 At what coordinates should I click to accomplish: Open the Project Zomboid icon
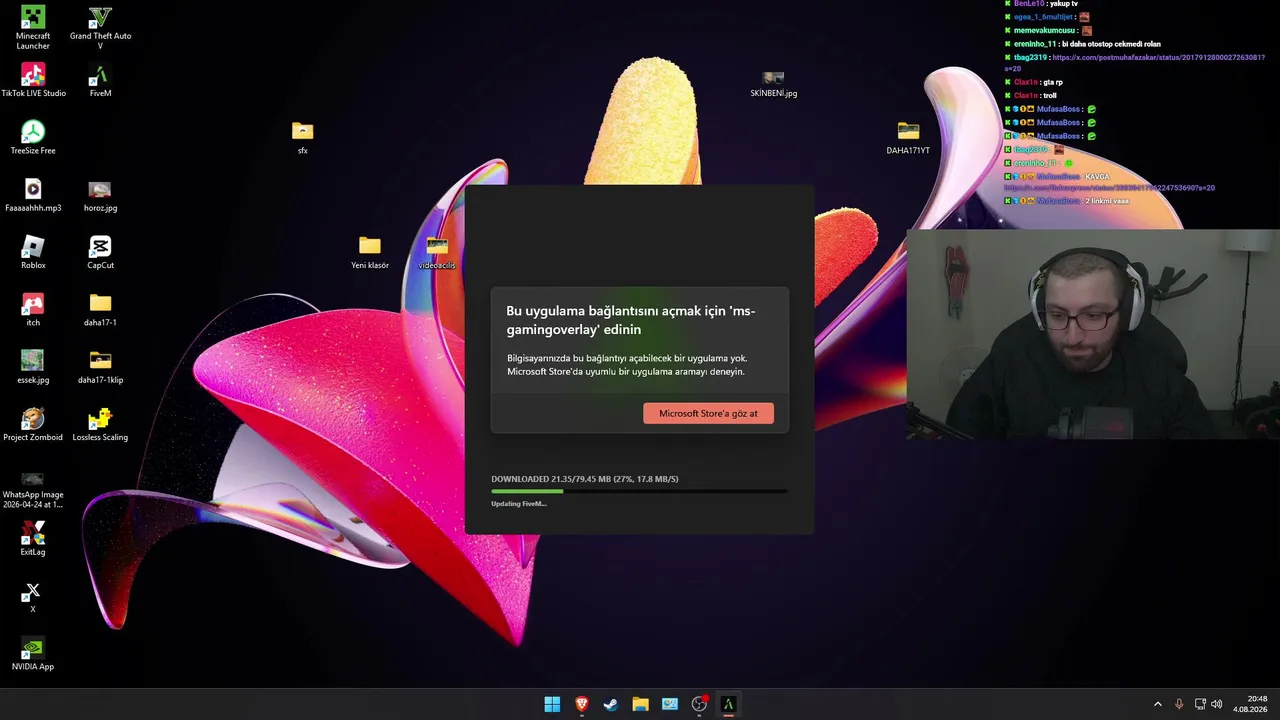point(33,424)
